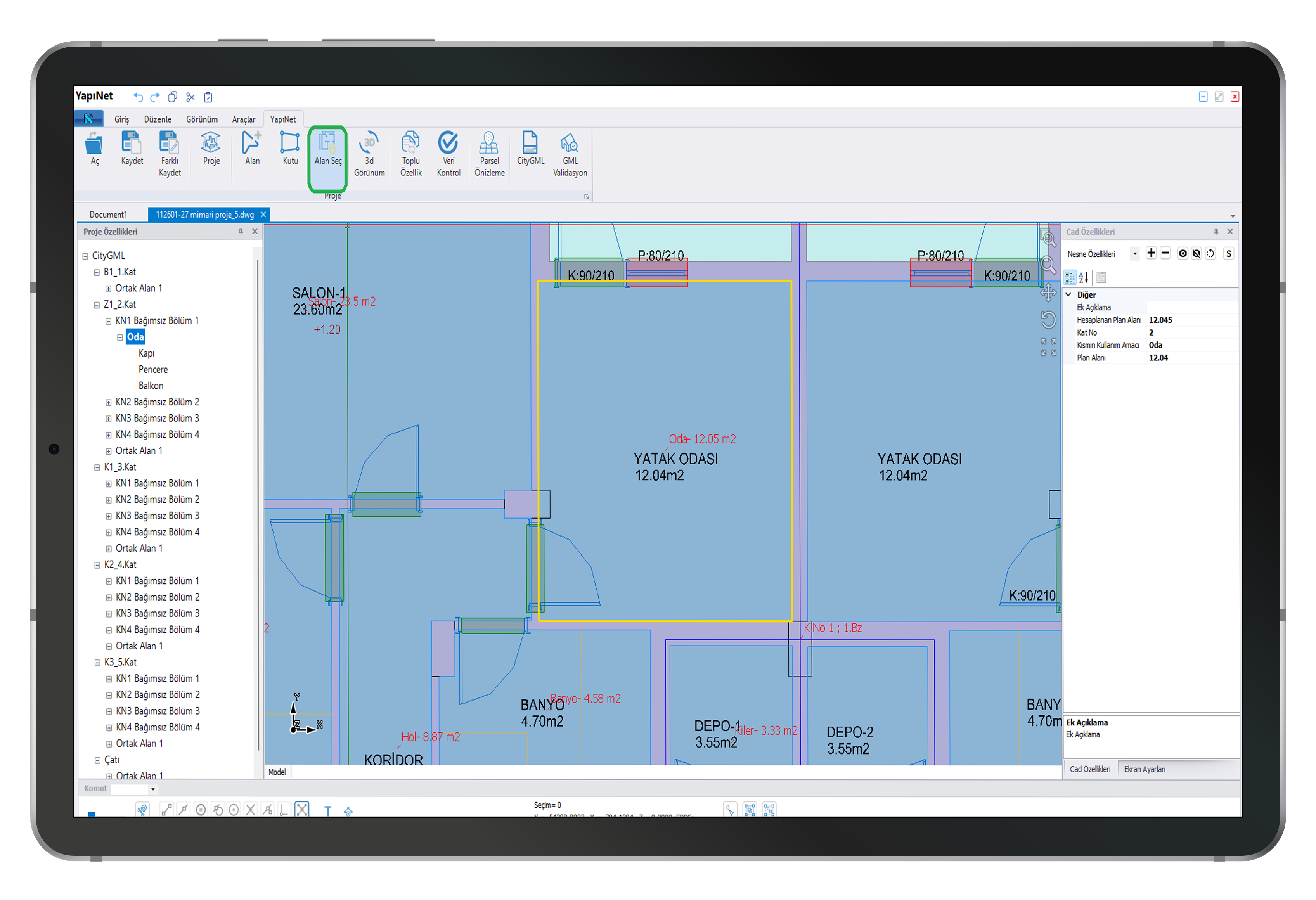This screenshot has height=900, width=1316.
Task: Collapse the Diğer property group
Action: coord(1068,295)
